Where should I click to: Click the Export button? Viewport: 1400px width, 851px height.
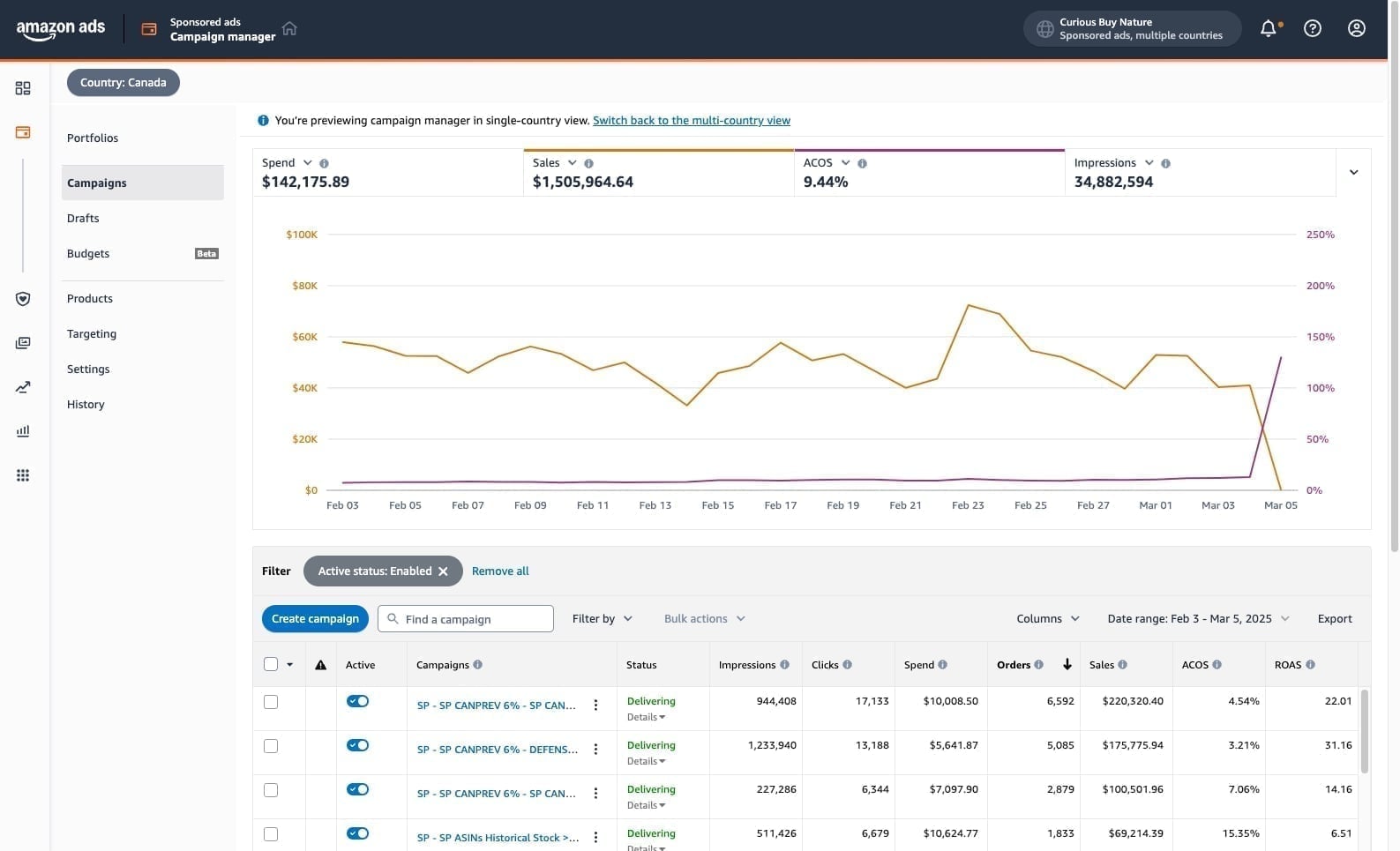coord(1335,619)
